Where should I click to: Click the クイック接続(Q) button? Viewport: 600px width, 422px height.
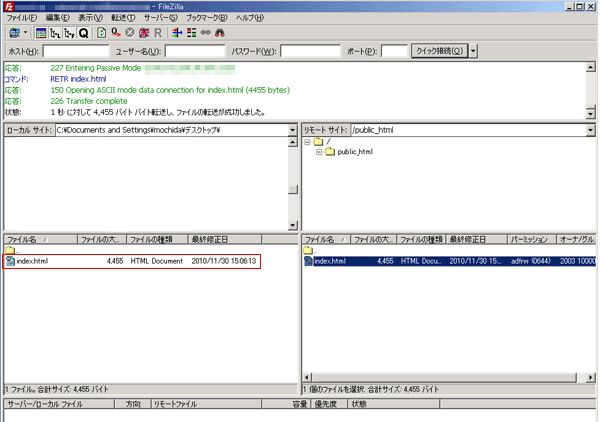pos(439,51)
